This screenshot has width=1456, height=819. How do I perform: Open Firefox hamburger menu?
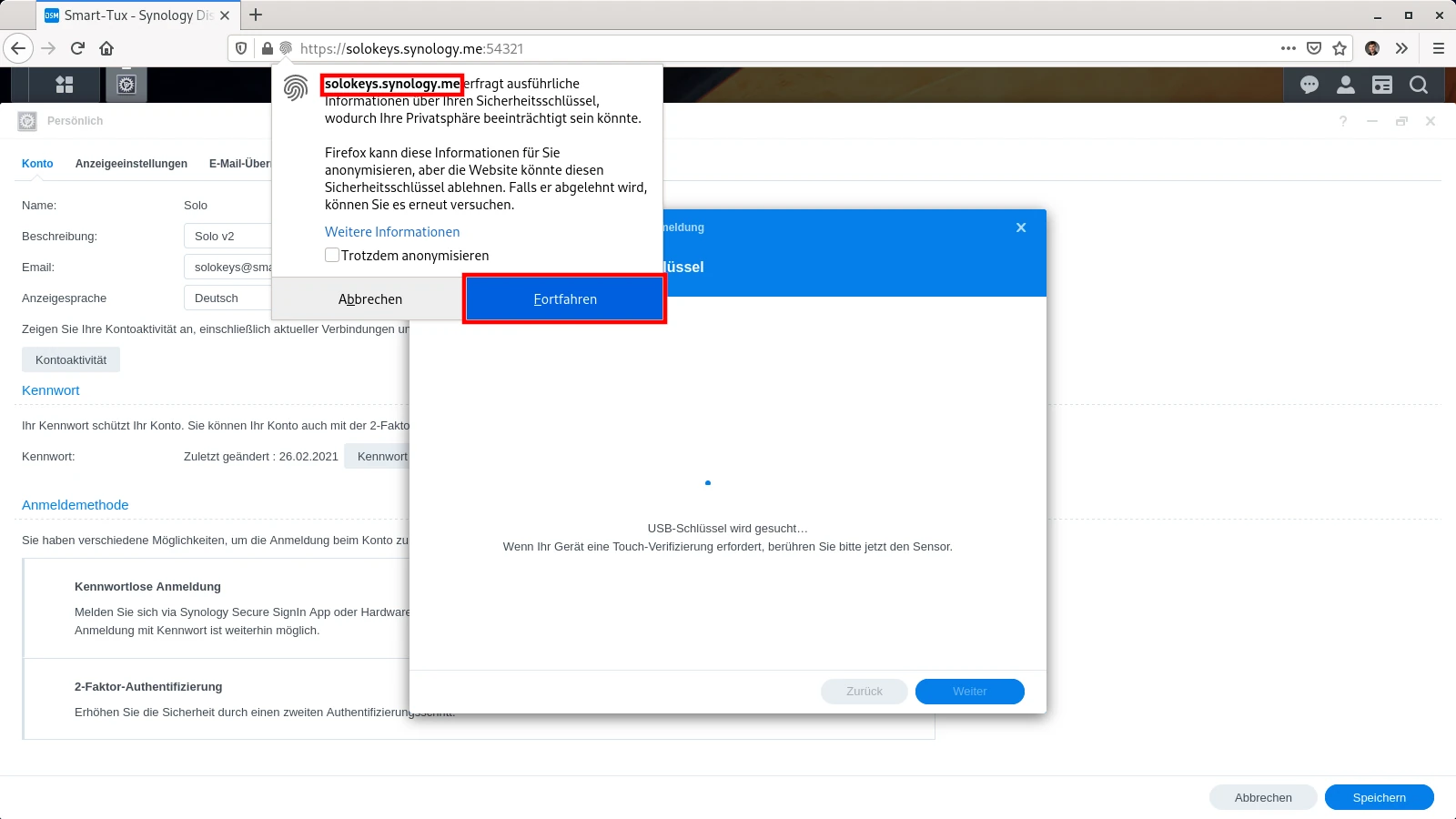[1439, 48]
